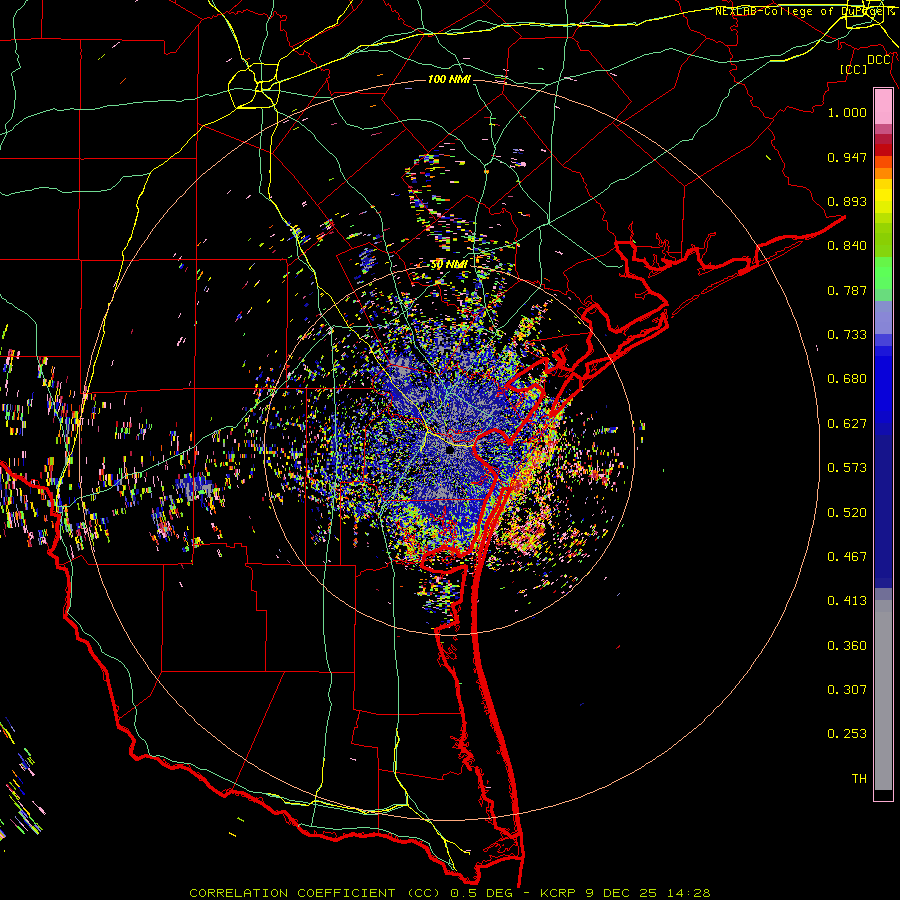This screenshot has width=900, height=900.
Task: Click the 0.627 value on the color scale
Action: (x=847, y=424)
